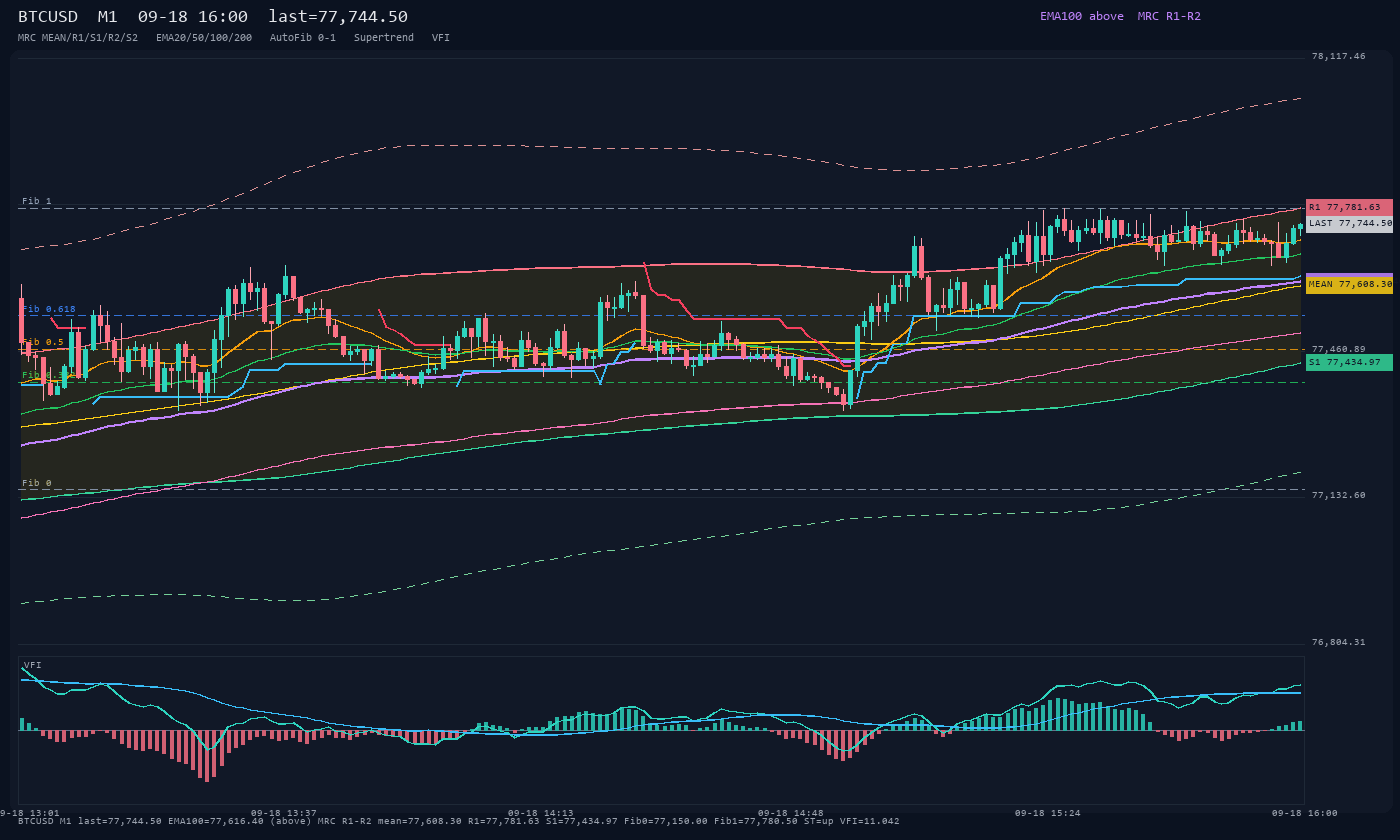Click the VFI legend label in header

click(x=441, y=37)
